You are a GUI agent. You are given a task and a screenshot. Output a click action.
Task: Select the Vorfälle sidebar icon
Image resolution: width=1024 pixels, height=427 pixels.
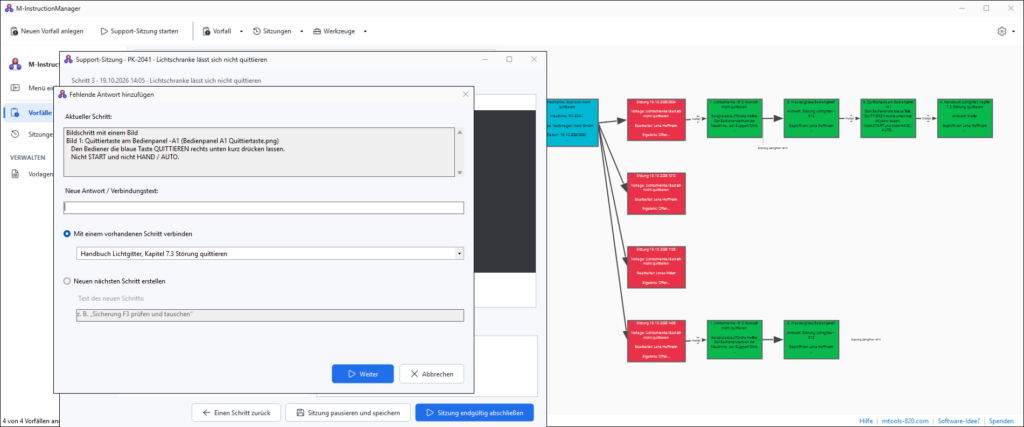(x=15, y=112)
